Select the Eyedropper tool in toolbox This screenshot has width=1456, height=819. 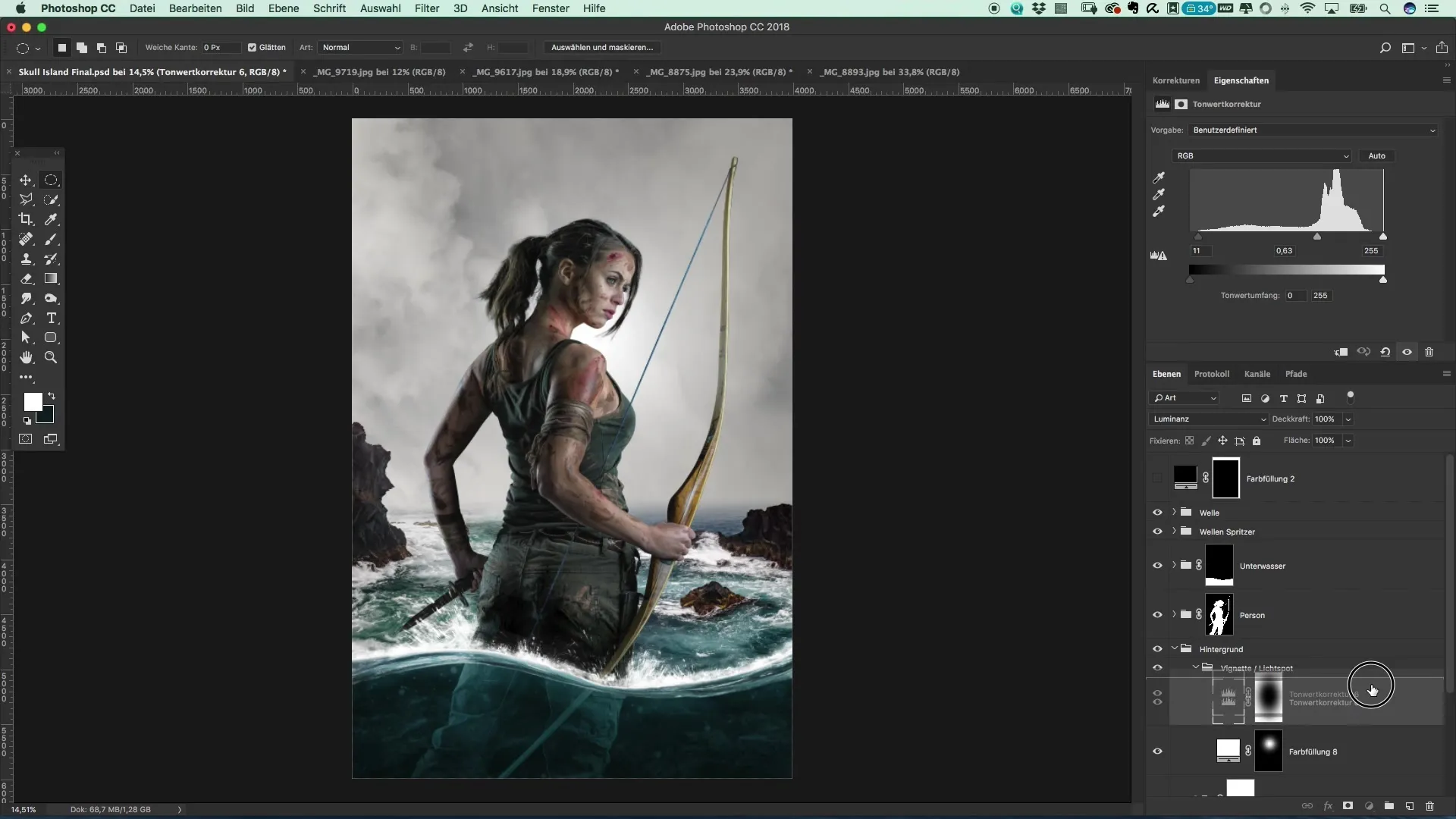tap(51, 219)
